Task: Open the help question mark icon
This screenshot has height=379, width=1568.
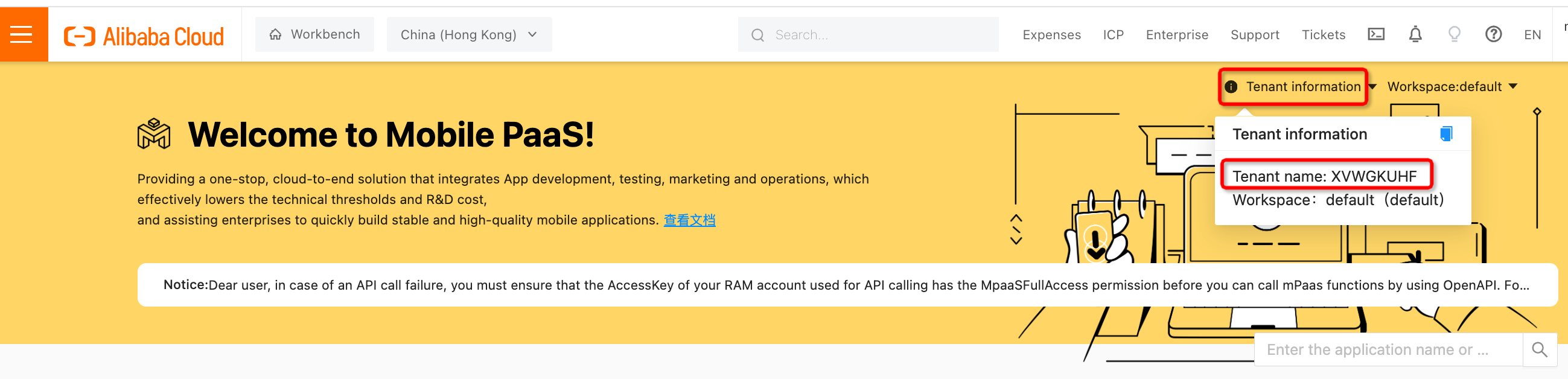Action: [x=1493, y=34]
